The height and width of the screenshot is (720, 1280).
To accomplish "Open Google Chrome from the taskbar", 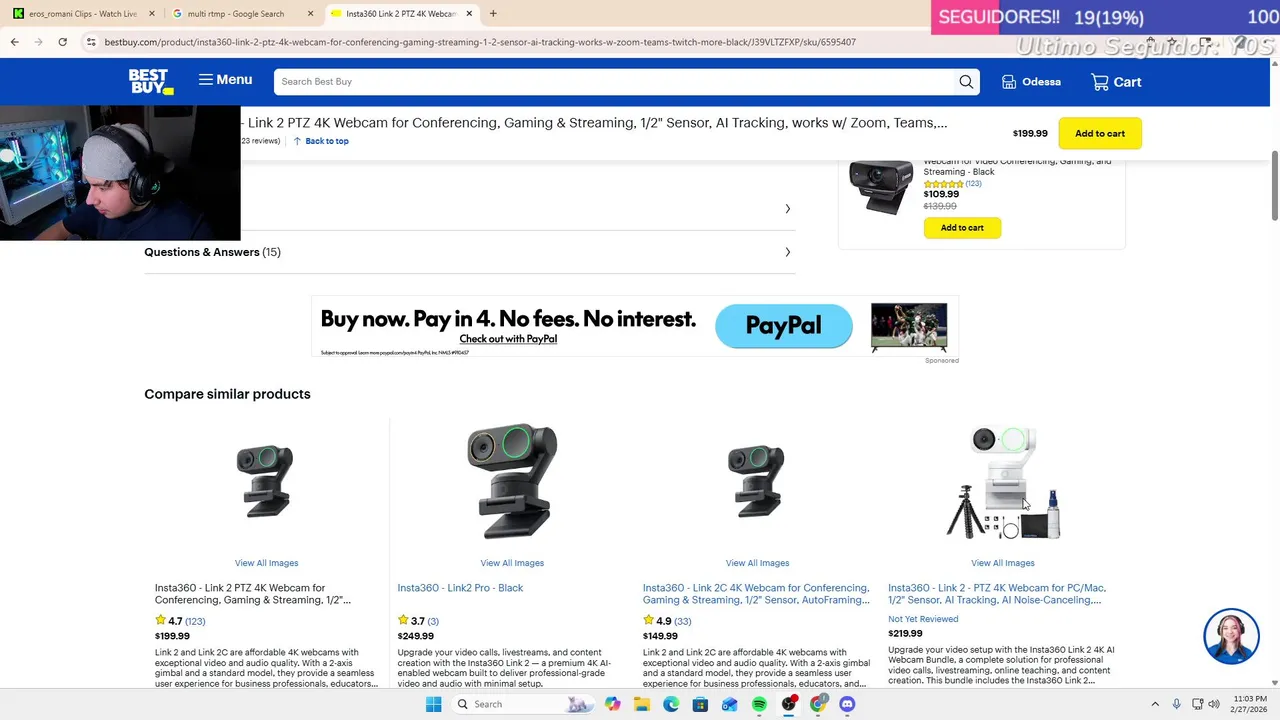I will click(818, 704).
